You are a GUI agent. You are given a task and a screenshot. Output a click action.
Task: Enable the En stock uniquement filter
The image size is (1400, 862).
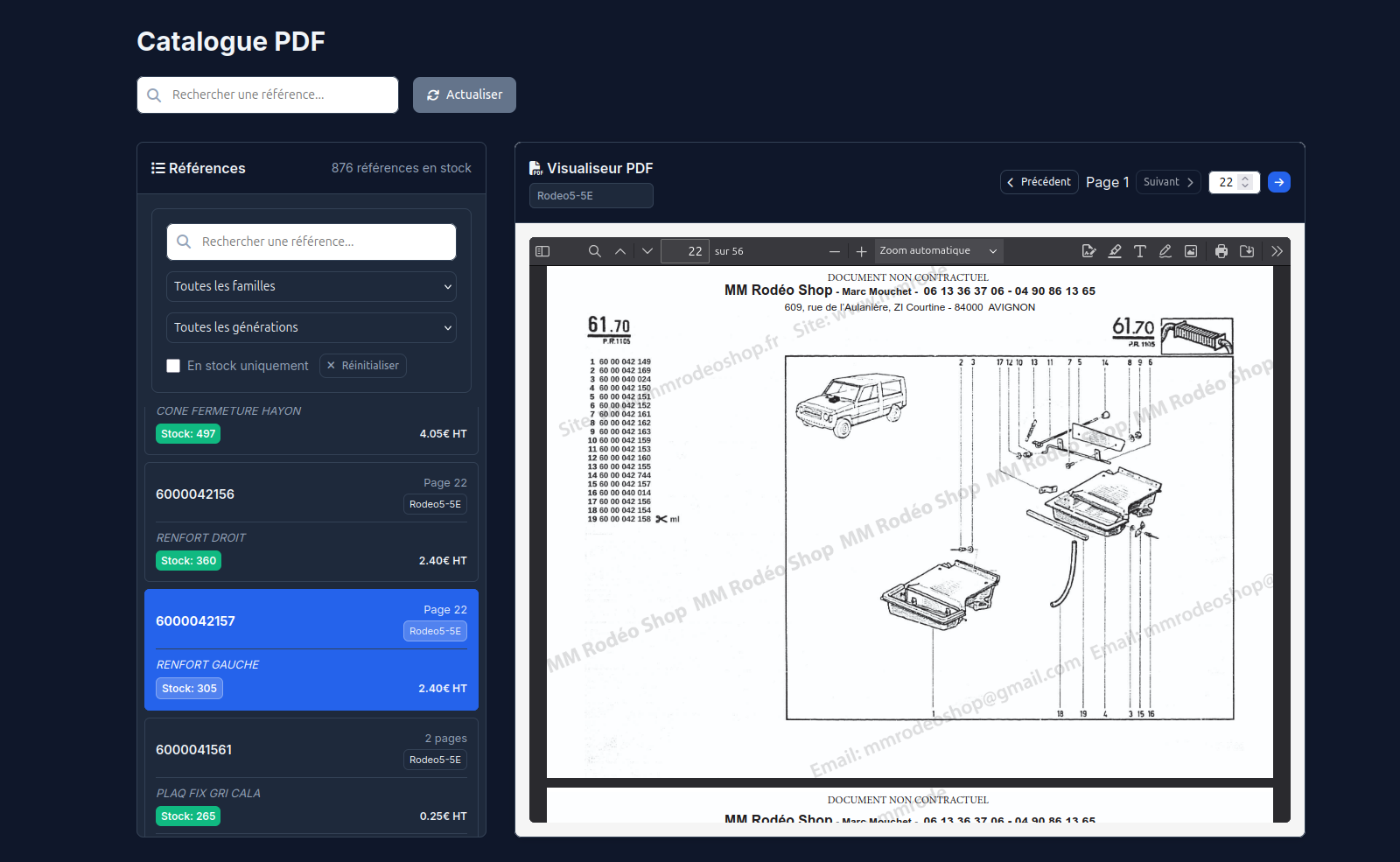point(173,366)
